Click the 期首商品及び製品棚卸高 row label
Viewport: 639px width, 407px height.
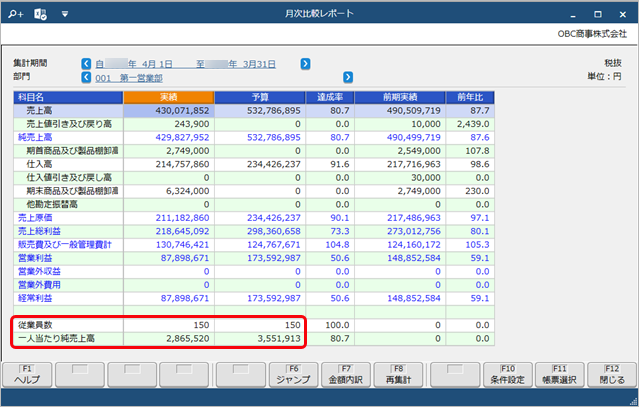pyautogui.click(x=72, y=151)
